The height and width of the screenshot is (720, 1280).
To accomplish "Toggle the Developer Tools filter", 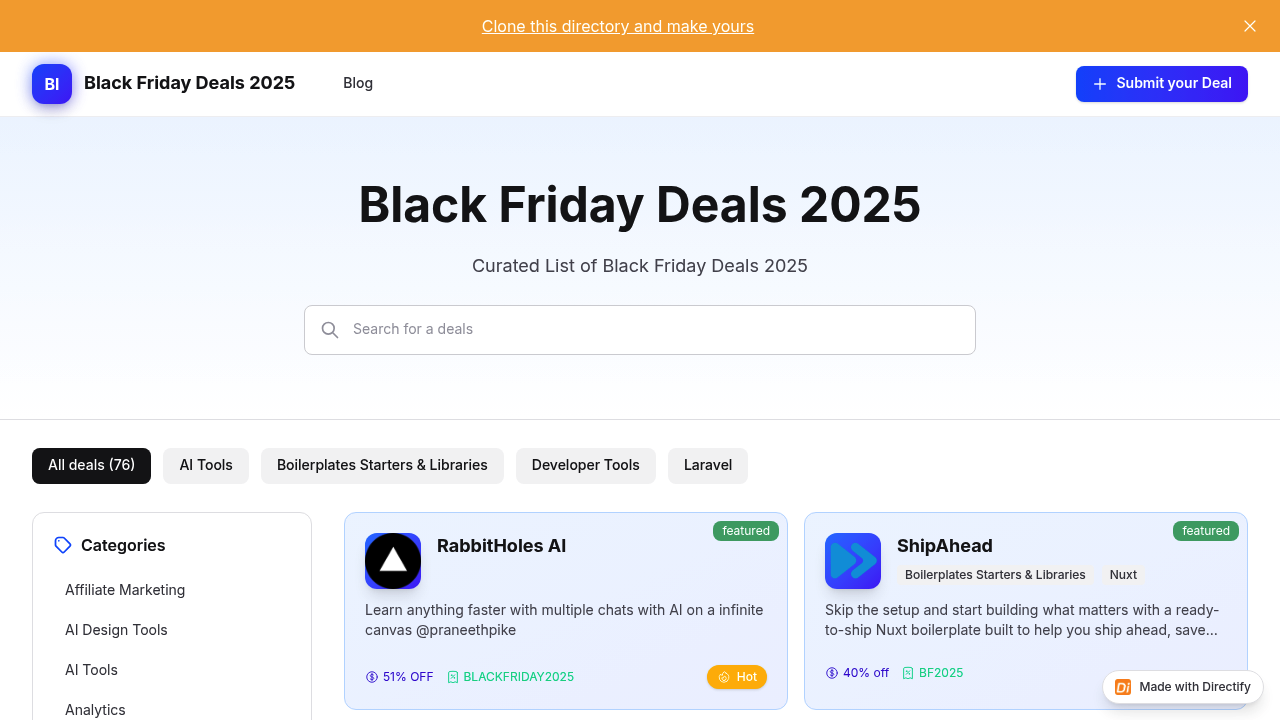I will (585, 465).
